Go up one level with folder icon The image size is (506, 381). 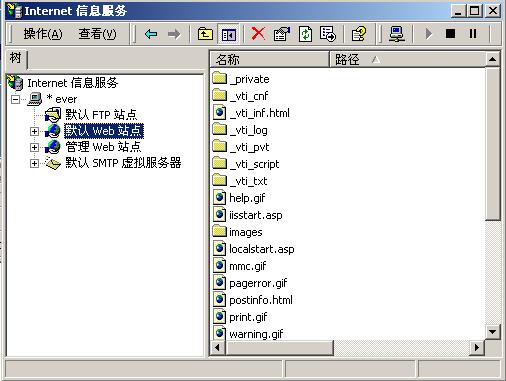point(205,34)
